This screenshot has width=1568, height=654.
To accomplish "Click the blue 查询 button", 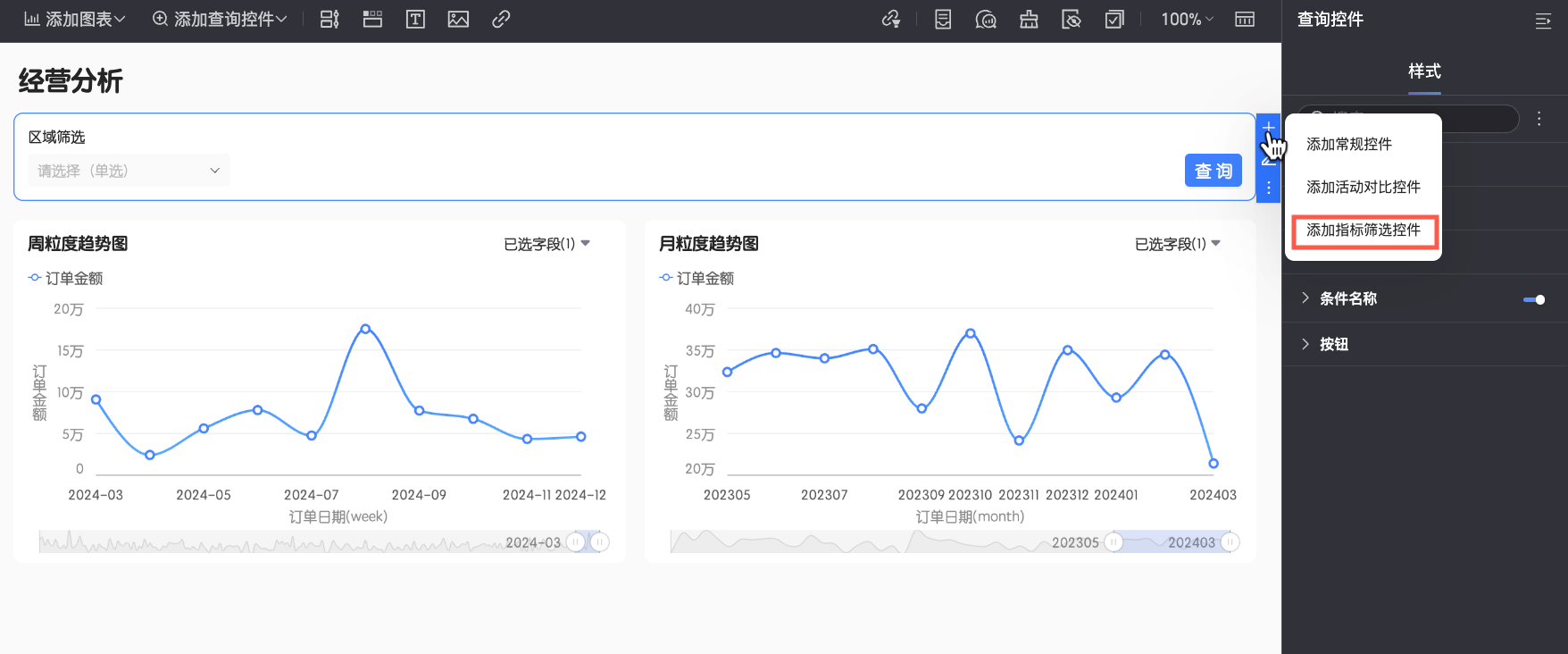I will [x=1213, y=171].
